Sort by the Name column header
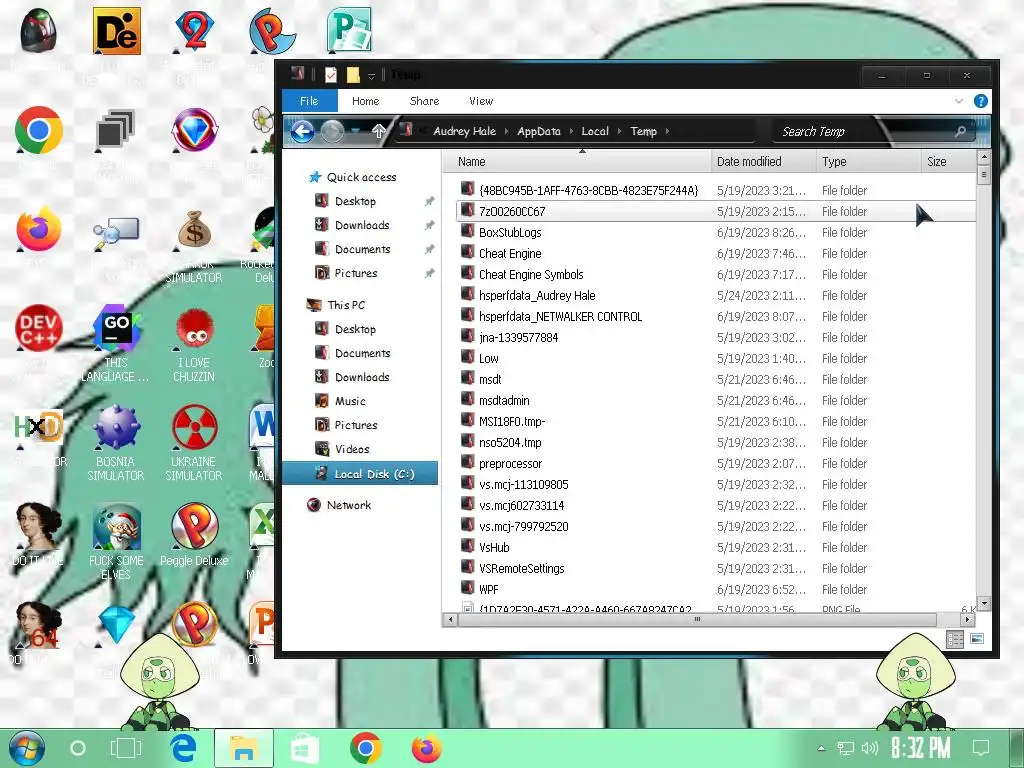This screenshot has height=768, width=1024. [577, 162]
